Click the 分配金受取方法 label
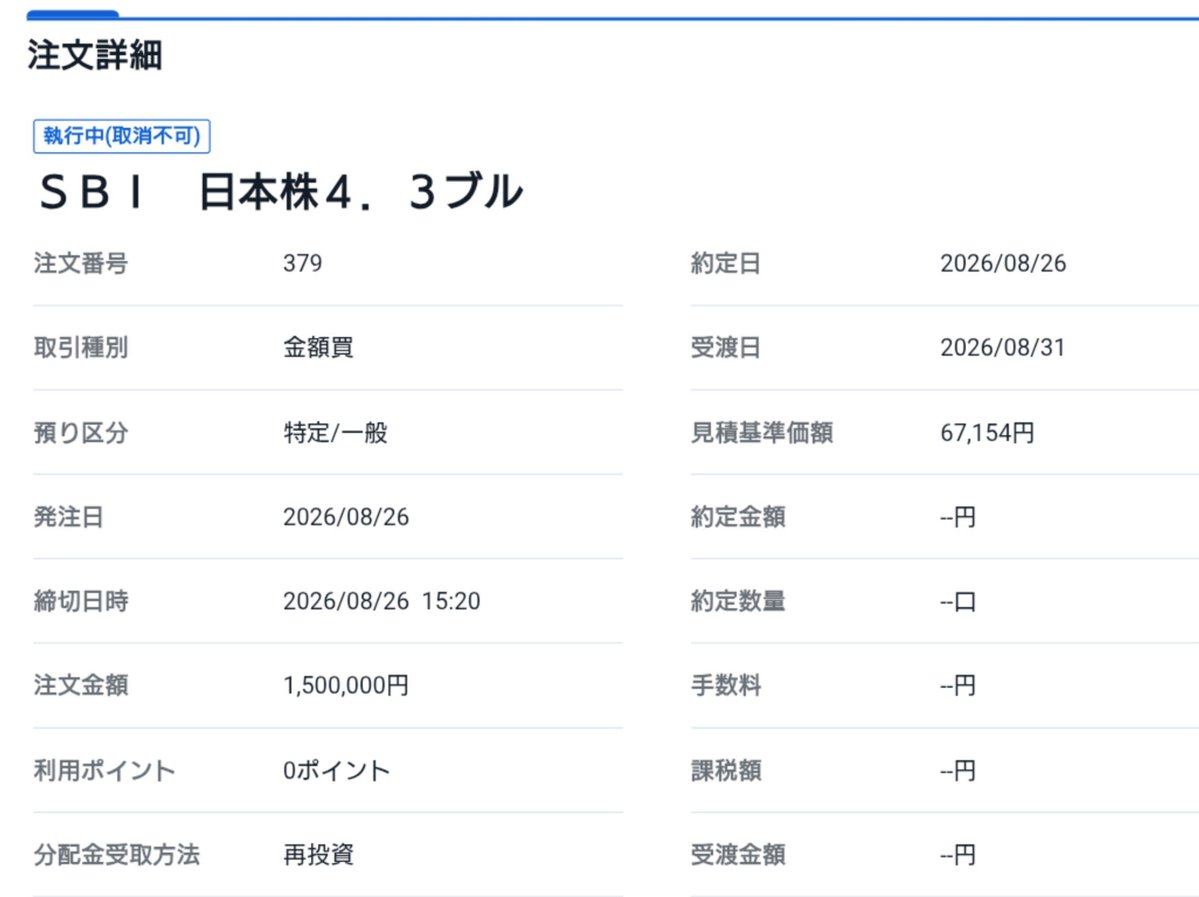Viewport: 1199px width, 897px height. (116, 854)
